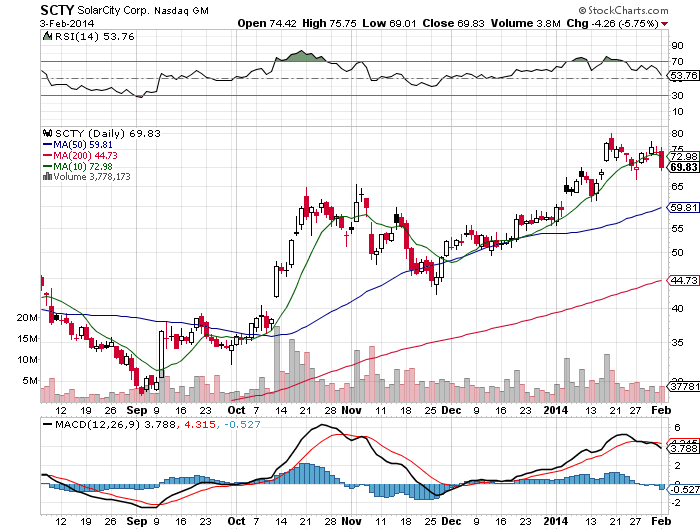Screen dimensions: 700x530
Task: Click the volume bars icon in the legend
Action: point(47,177)
